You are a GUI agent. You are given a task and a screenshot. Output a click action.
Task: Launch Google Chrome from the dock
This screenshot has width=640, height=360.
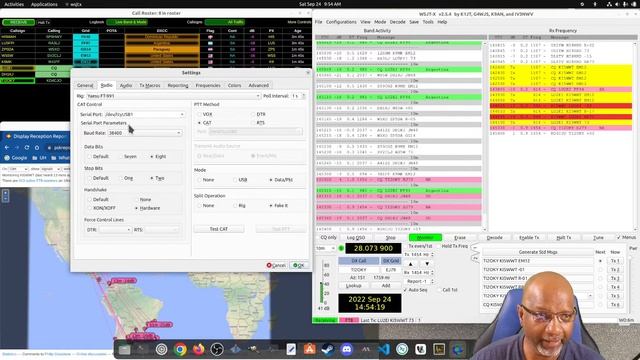(x=180, y=349)
